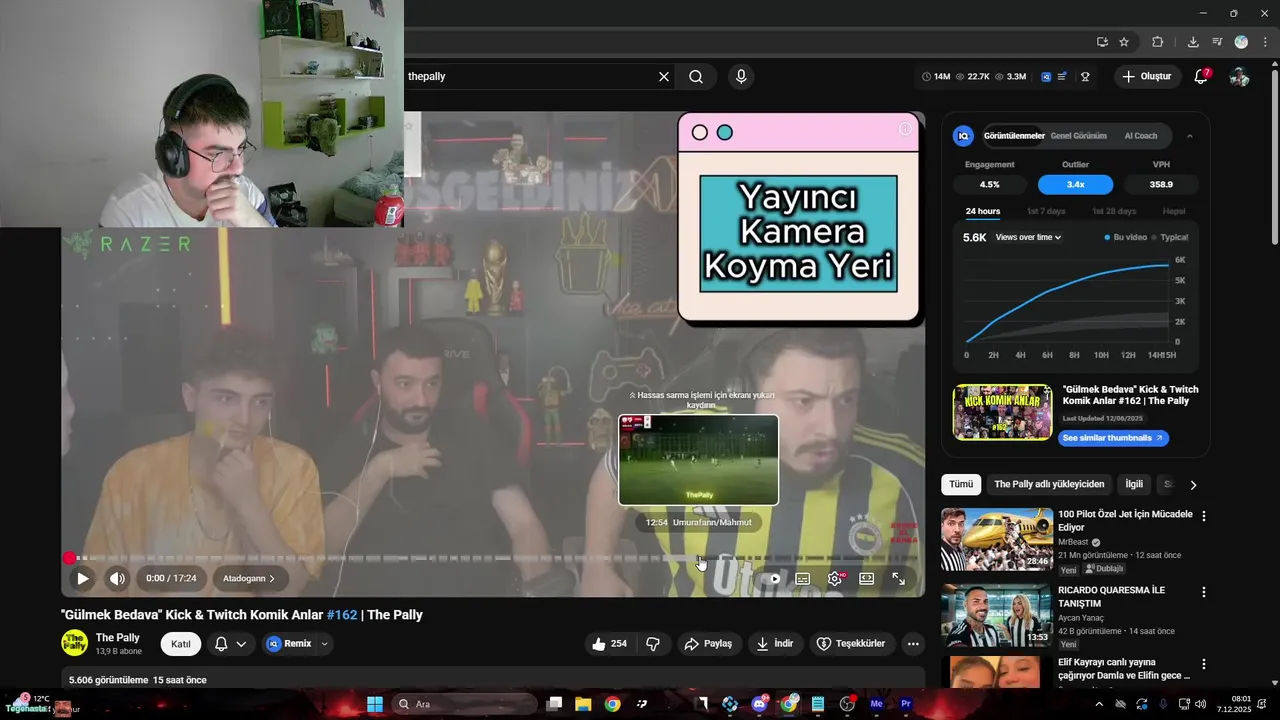Screen dimensions: 1280x720
Task: Search YouTube with the magnifier button
Action: tap(696, 76)
